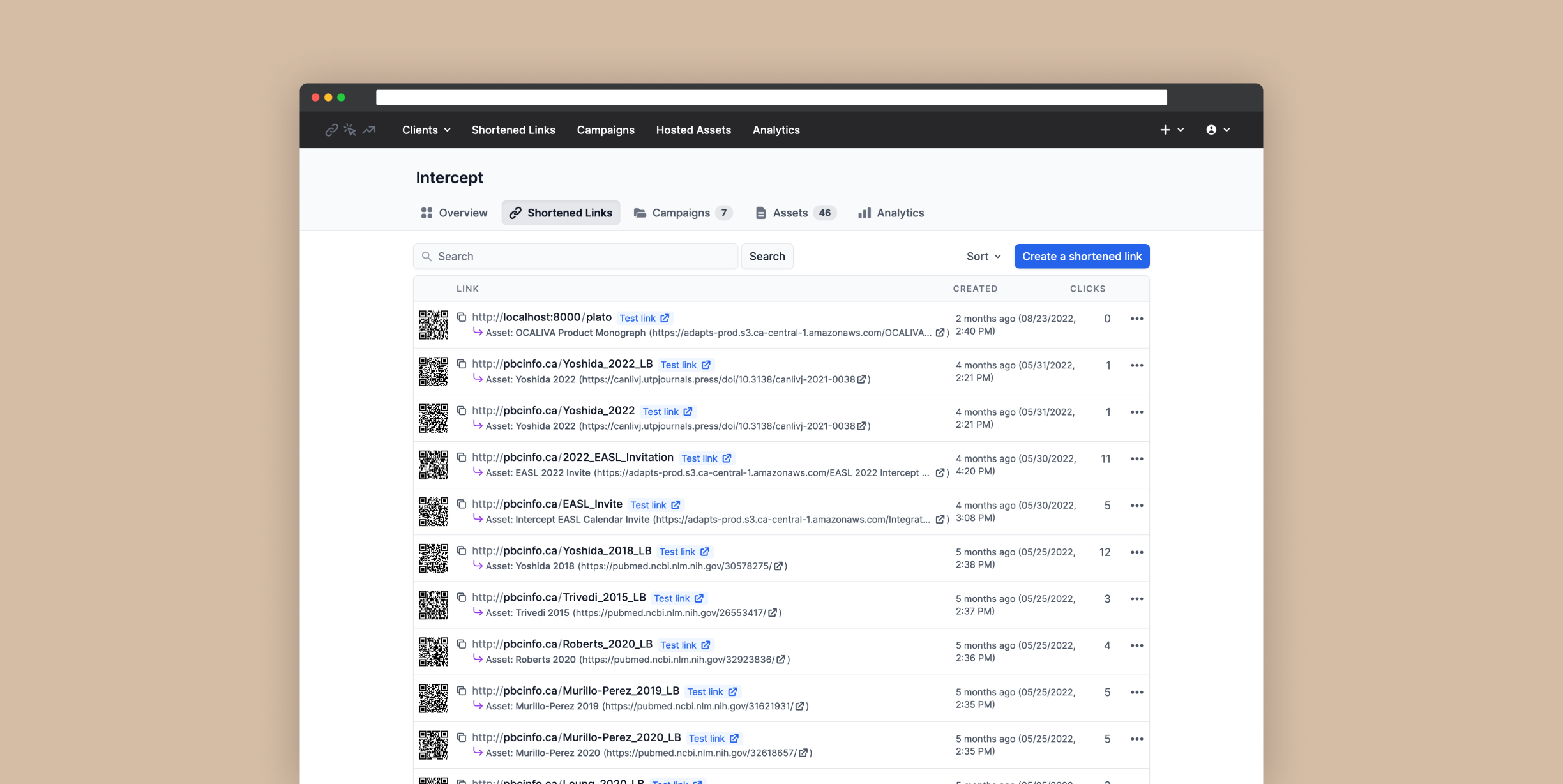
Task: Click Asset: Intercept EASL Calendar Invite text
Action: click(568, 519)
